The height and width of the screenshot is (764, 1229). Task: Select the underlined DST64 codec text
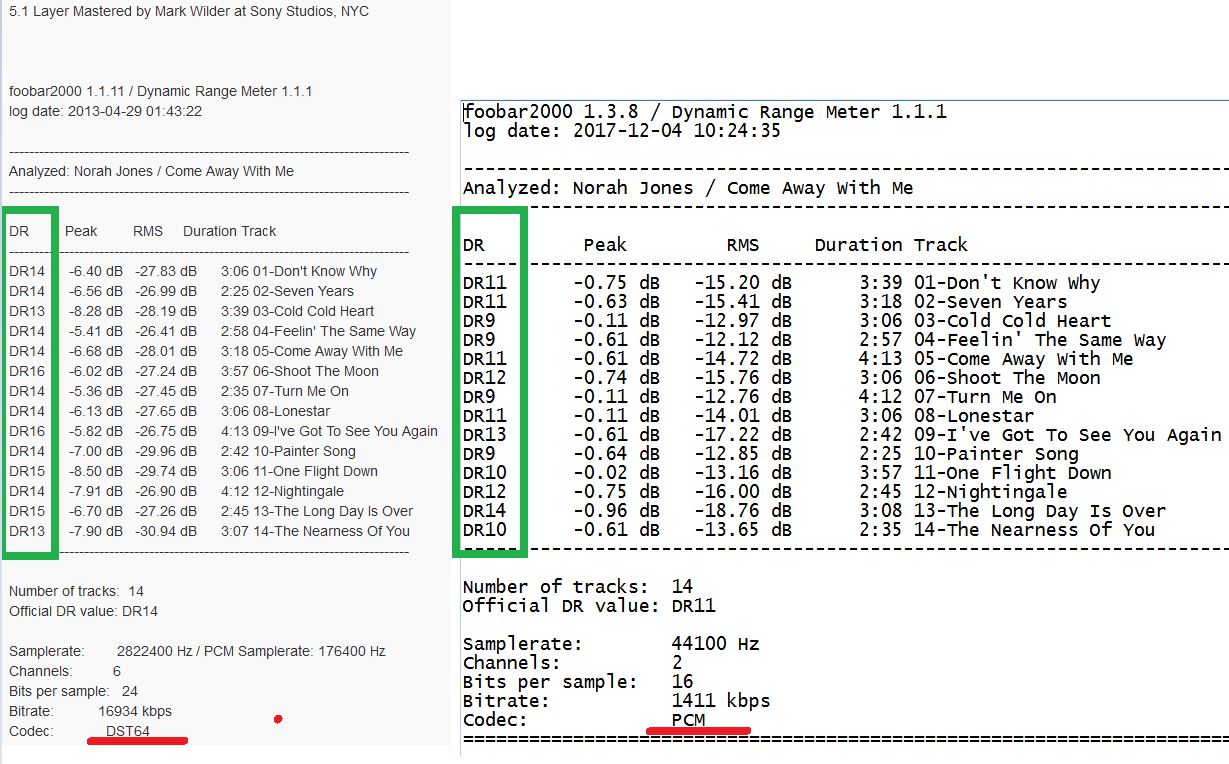pos(127,731)
